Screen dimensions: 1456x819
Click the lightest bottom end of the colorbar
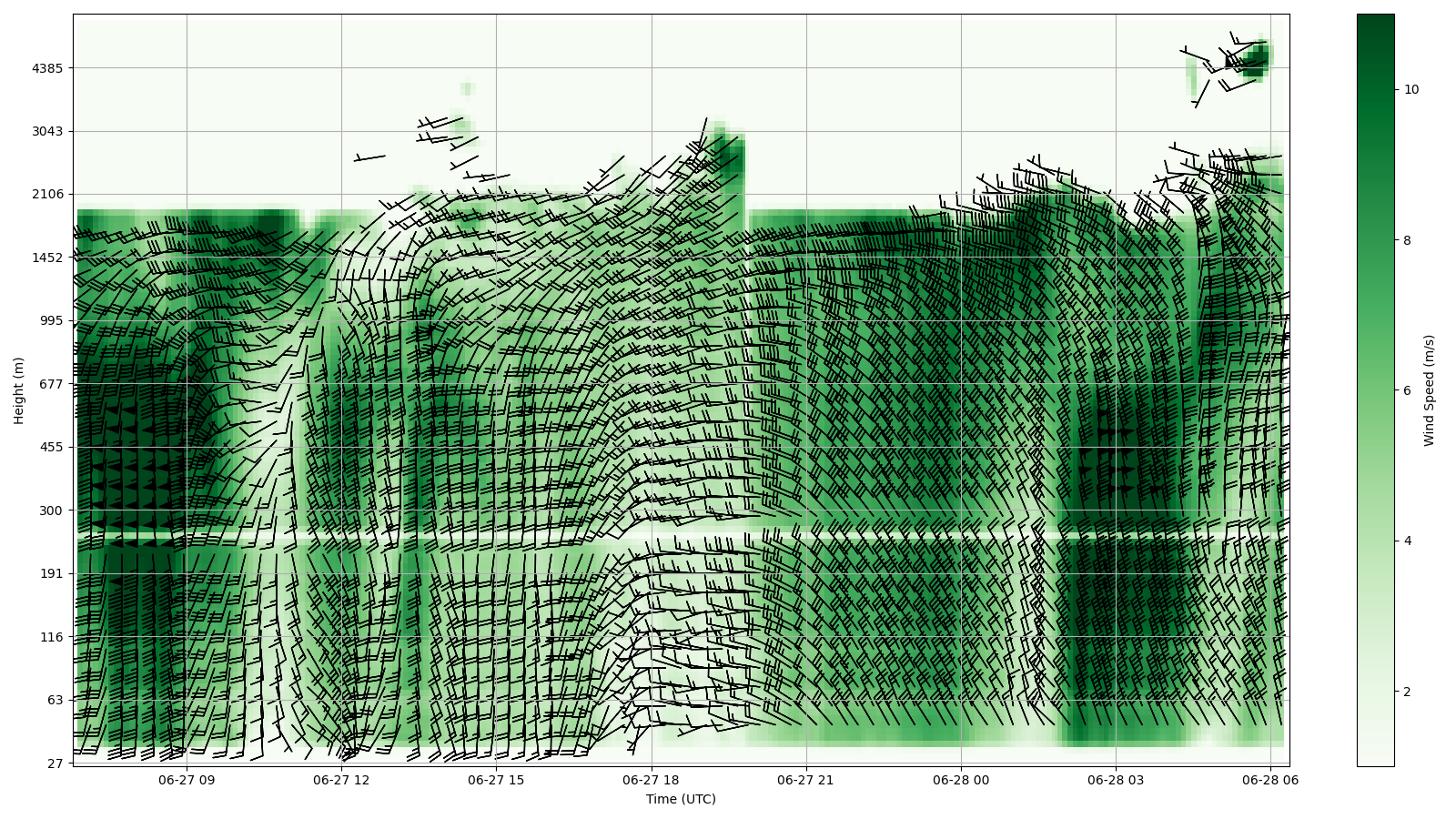[1375, 762]
